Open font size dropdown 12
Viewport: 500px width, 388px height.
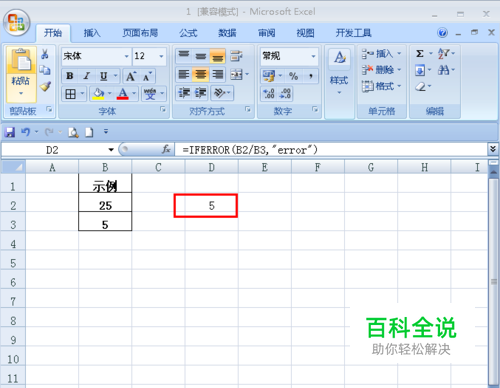click(161, 56)
